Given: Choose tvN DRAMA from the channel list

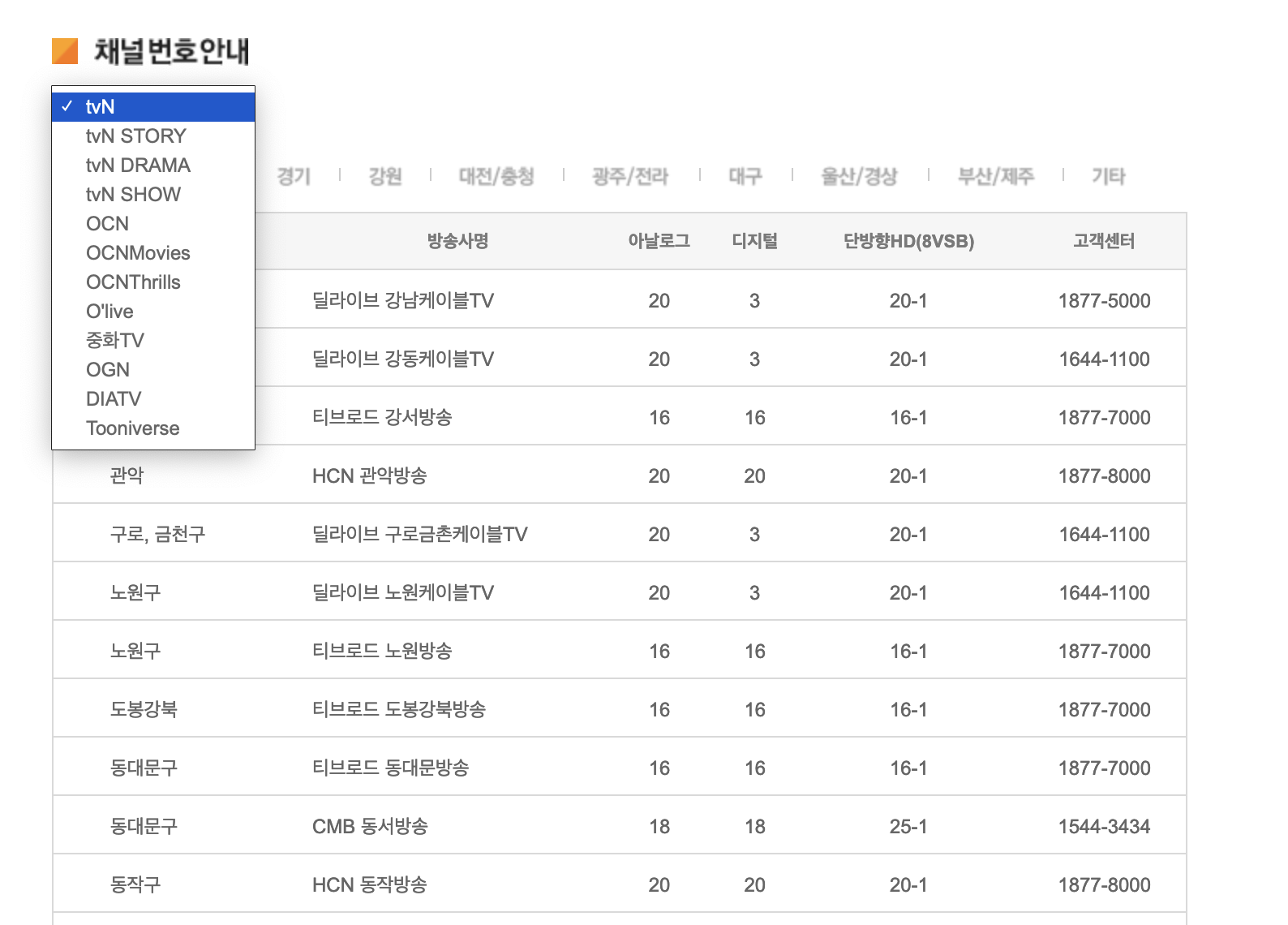Looking at the screenshot, I should click(x=153, y=166).
